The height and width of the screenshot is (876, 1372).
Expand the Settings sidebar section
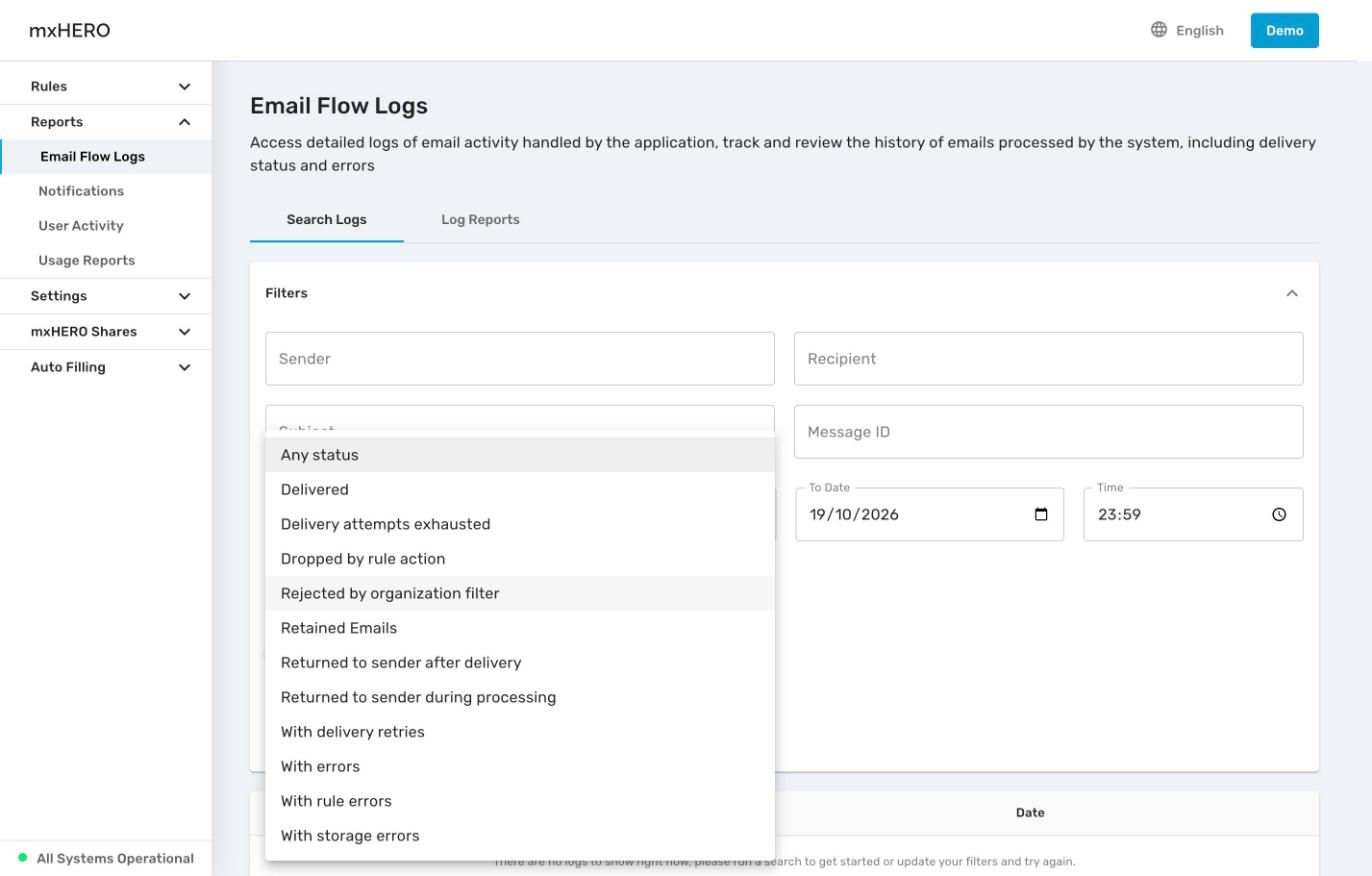105,296
